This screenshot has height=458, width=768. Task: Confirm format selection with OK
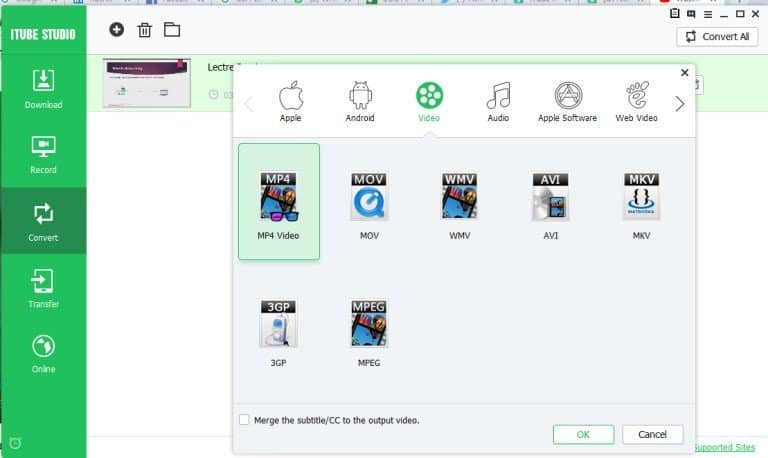pos(583,434)
